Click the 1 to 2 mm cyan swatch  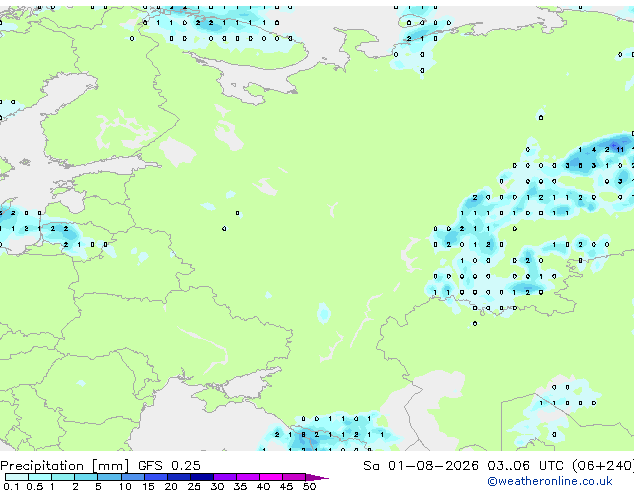[x=63, y=477]
